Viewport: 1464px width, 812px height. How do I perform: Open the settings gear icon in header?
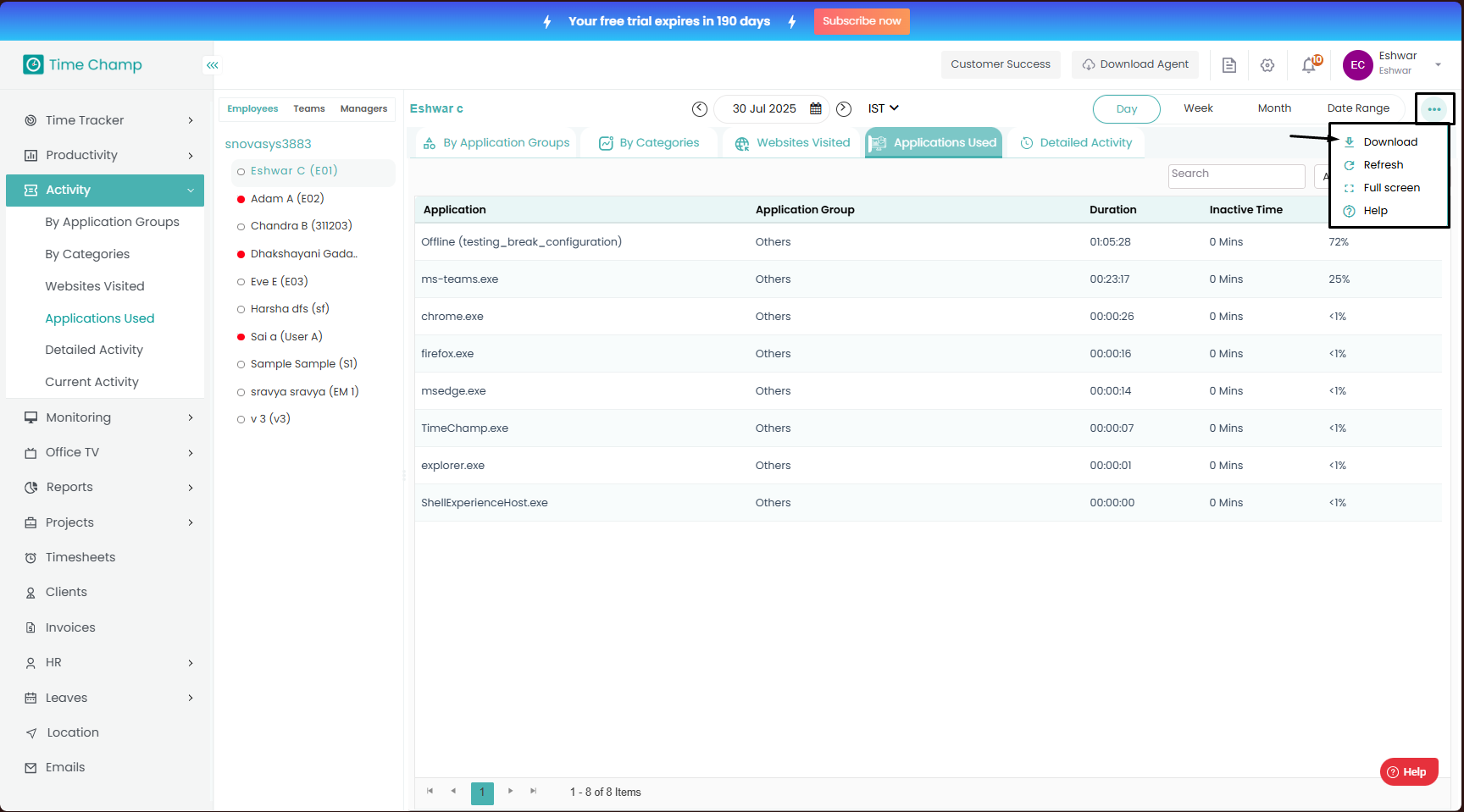[1267, 65]
